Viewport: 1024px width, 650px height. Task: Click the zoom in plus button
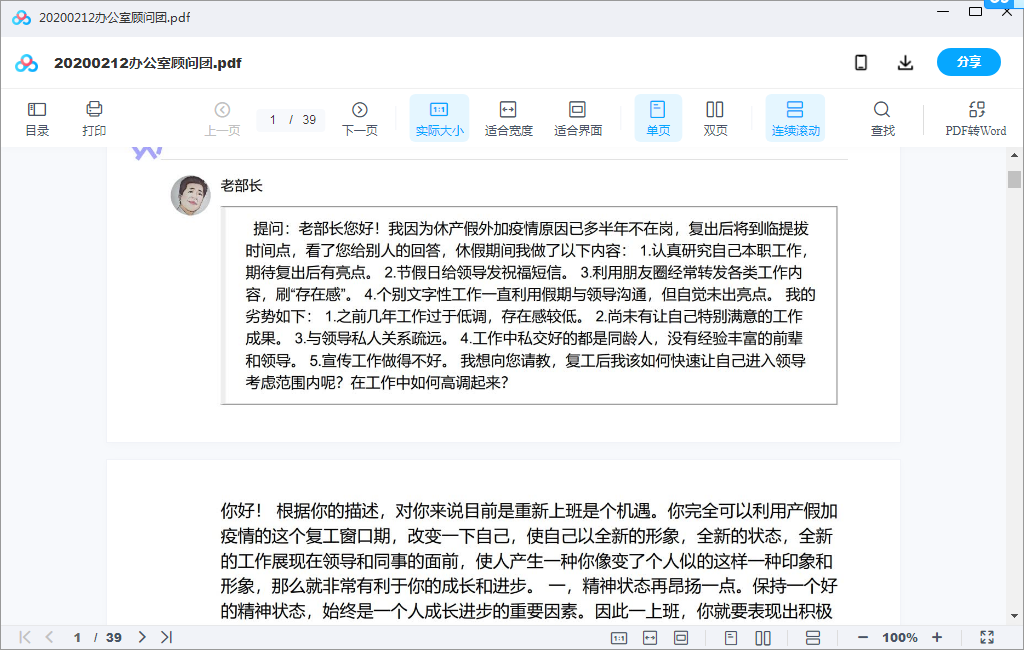pos(937,637)
